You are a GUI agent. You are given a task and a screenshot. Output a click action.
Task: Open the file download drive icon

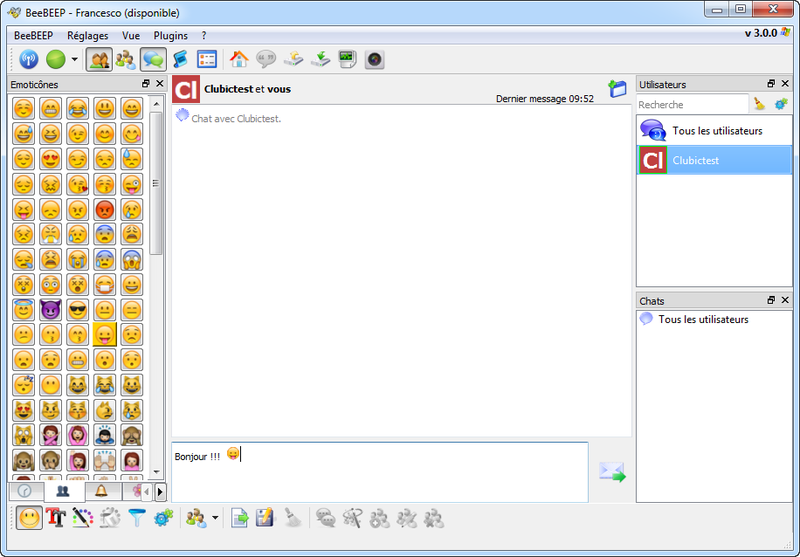[x=320, y=59]
